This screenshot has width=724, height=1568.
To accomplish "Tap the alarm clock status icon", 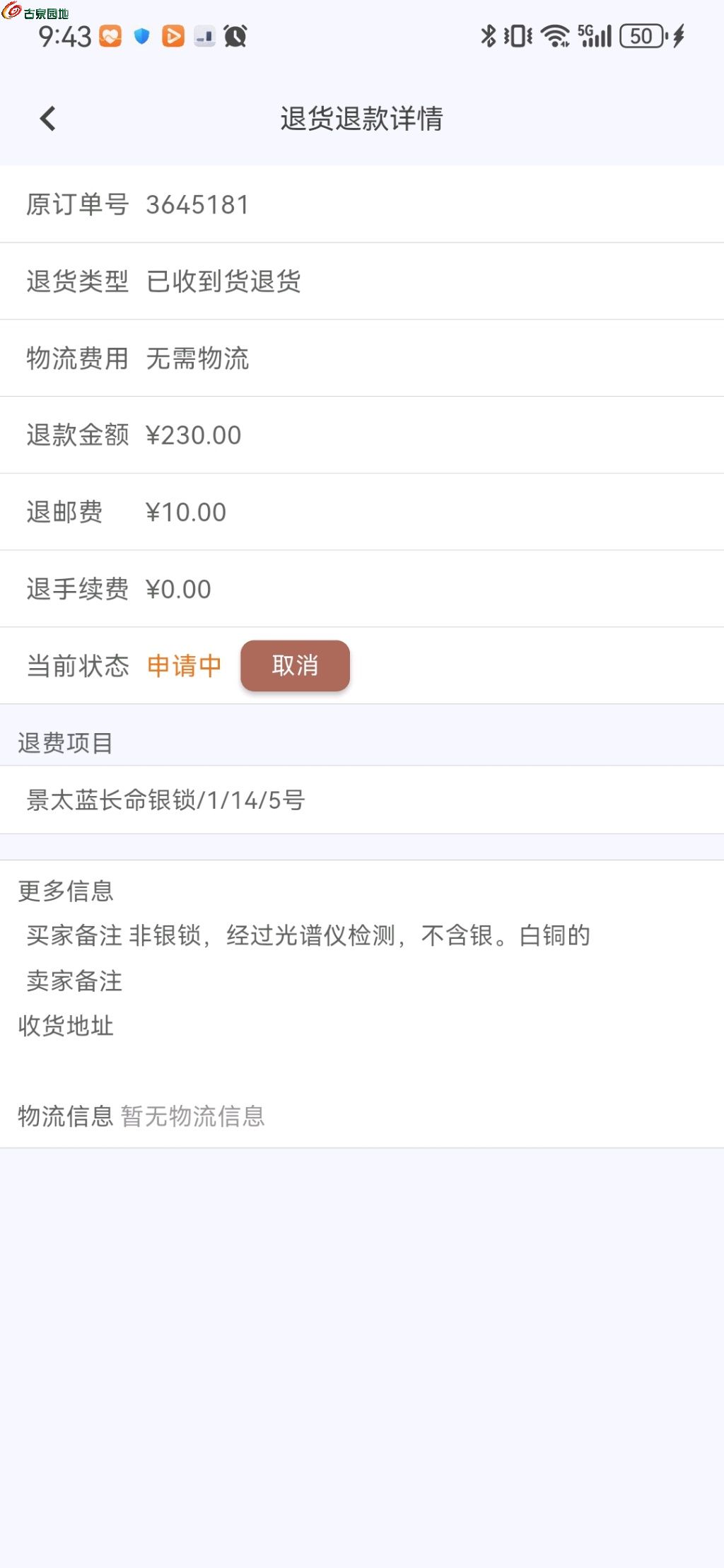I will point(235,35).
